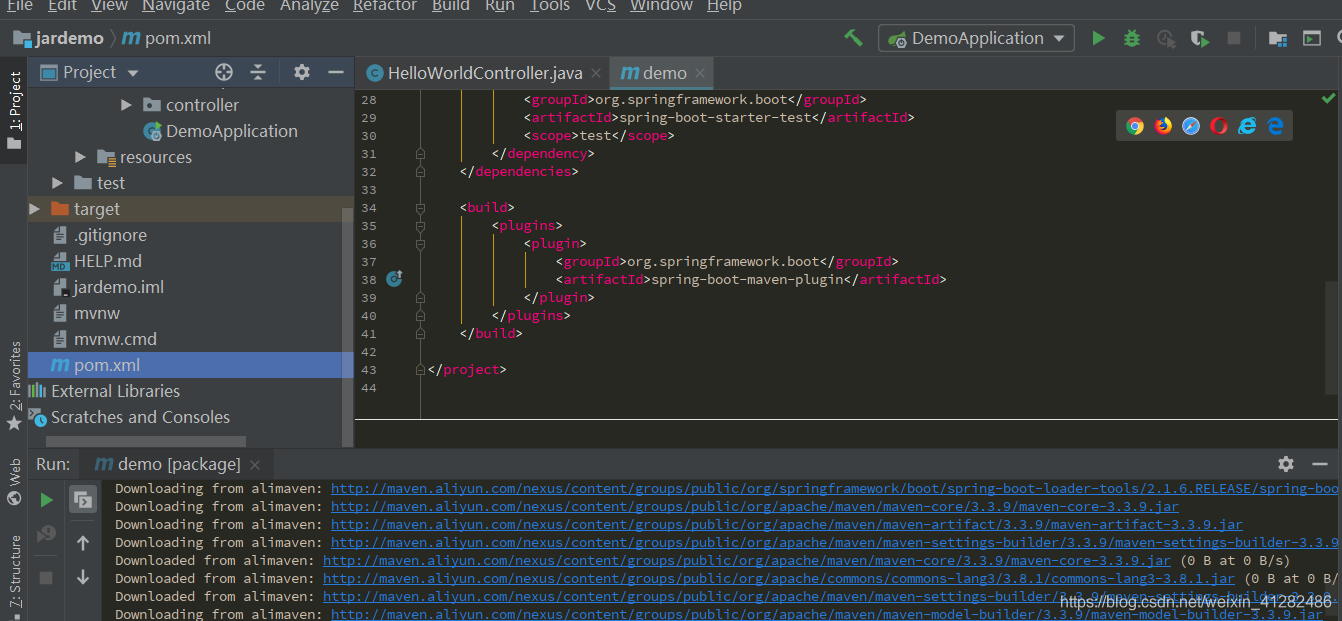Click the Project panel horizontal scrollbar
This screenshot has height=621, width=1342.
[146, 441]
